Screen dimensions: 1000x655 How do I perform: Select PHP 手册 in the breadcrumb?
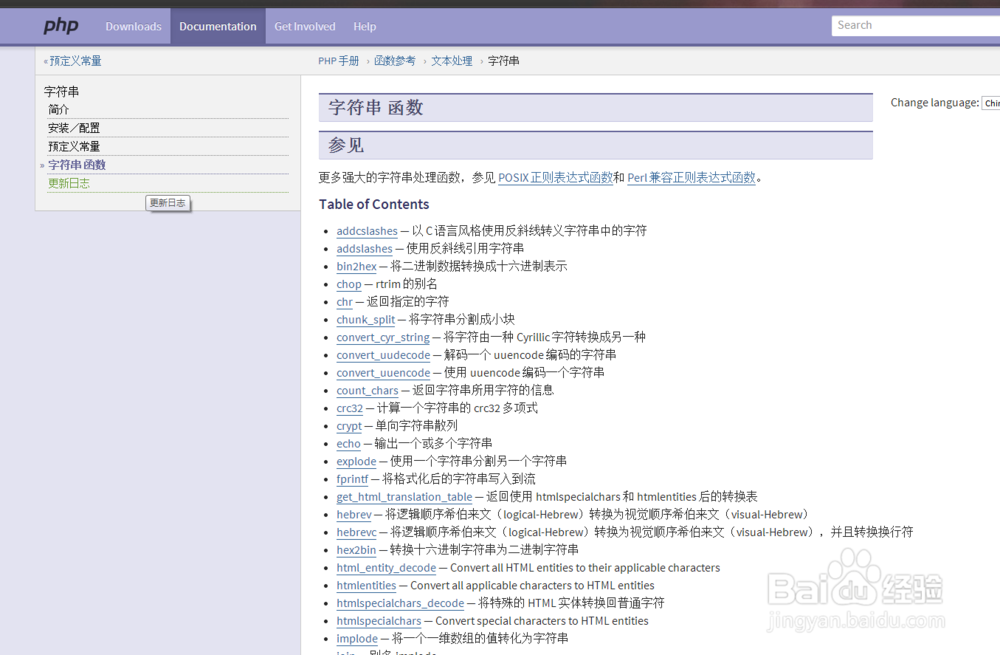coord(338,61)
